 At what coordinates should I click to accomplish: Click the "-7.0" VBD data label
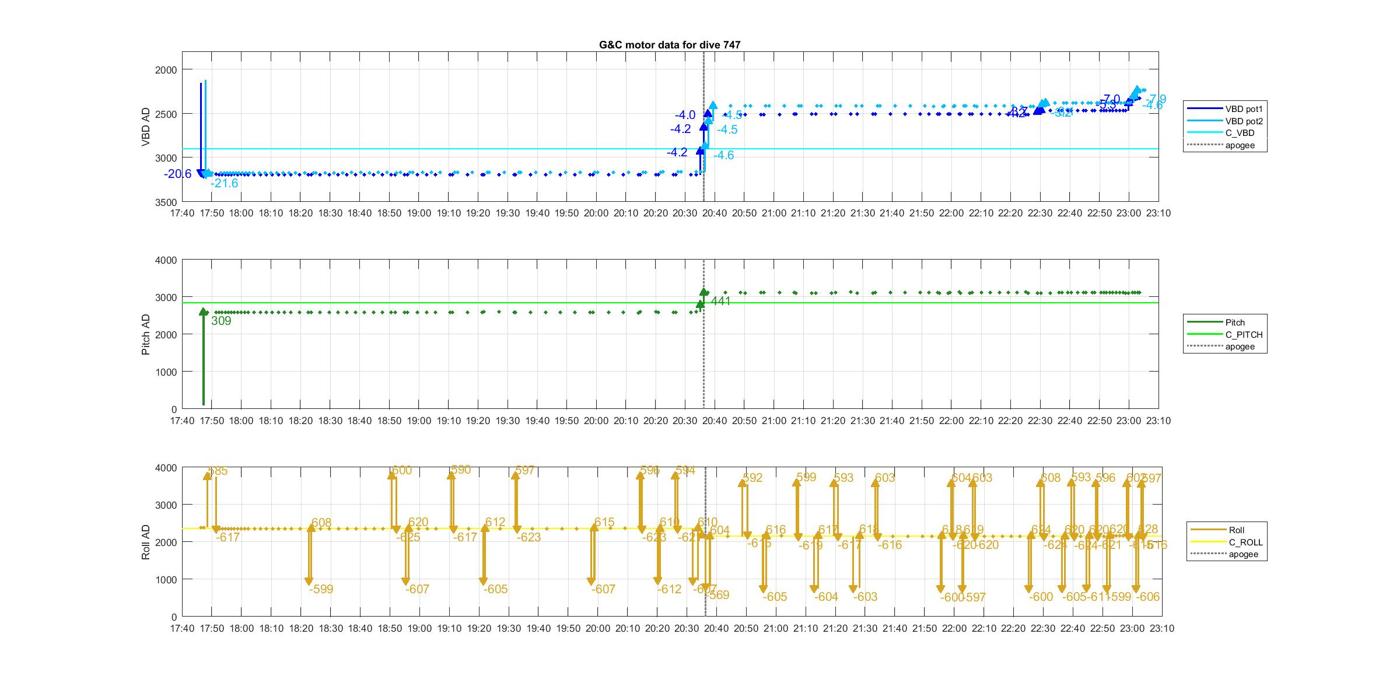pos(1112,99)
